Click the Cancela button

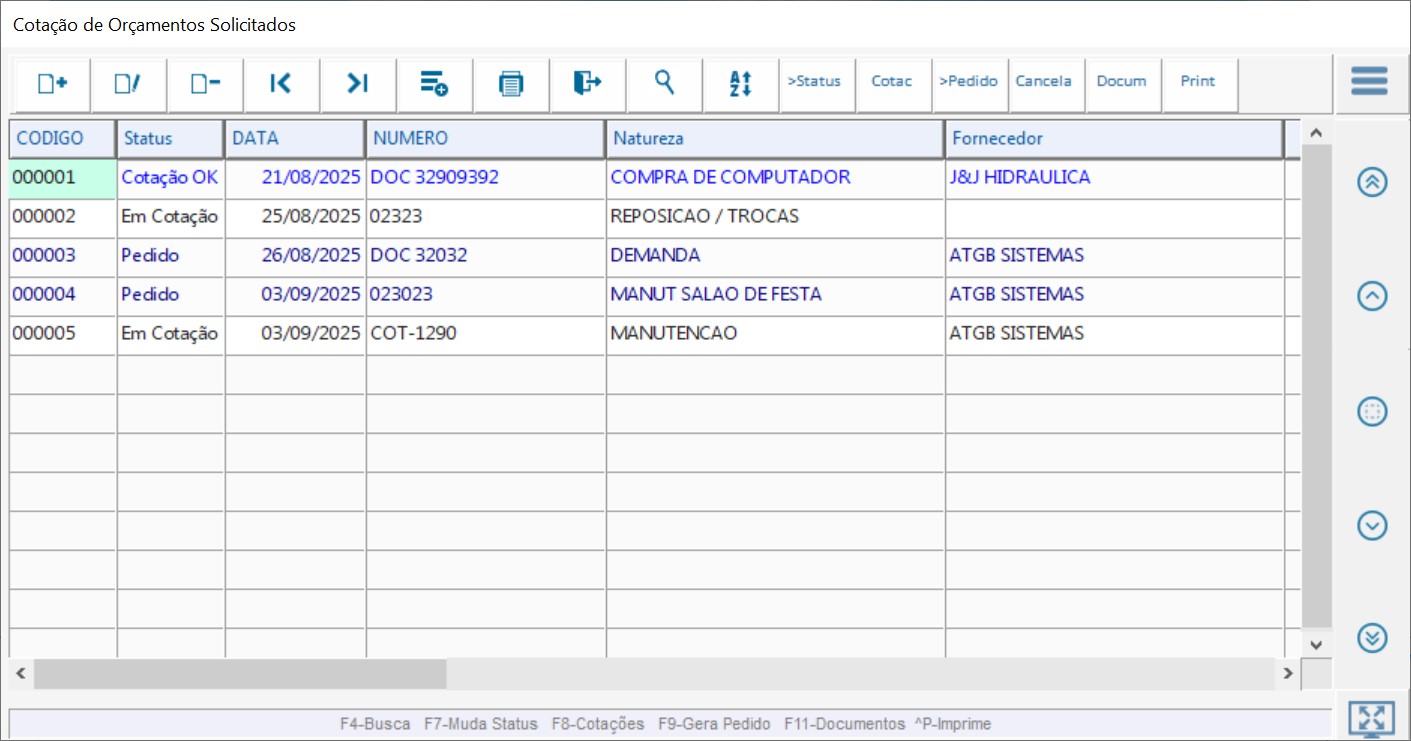pos(1043,82)
